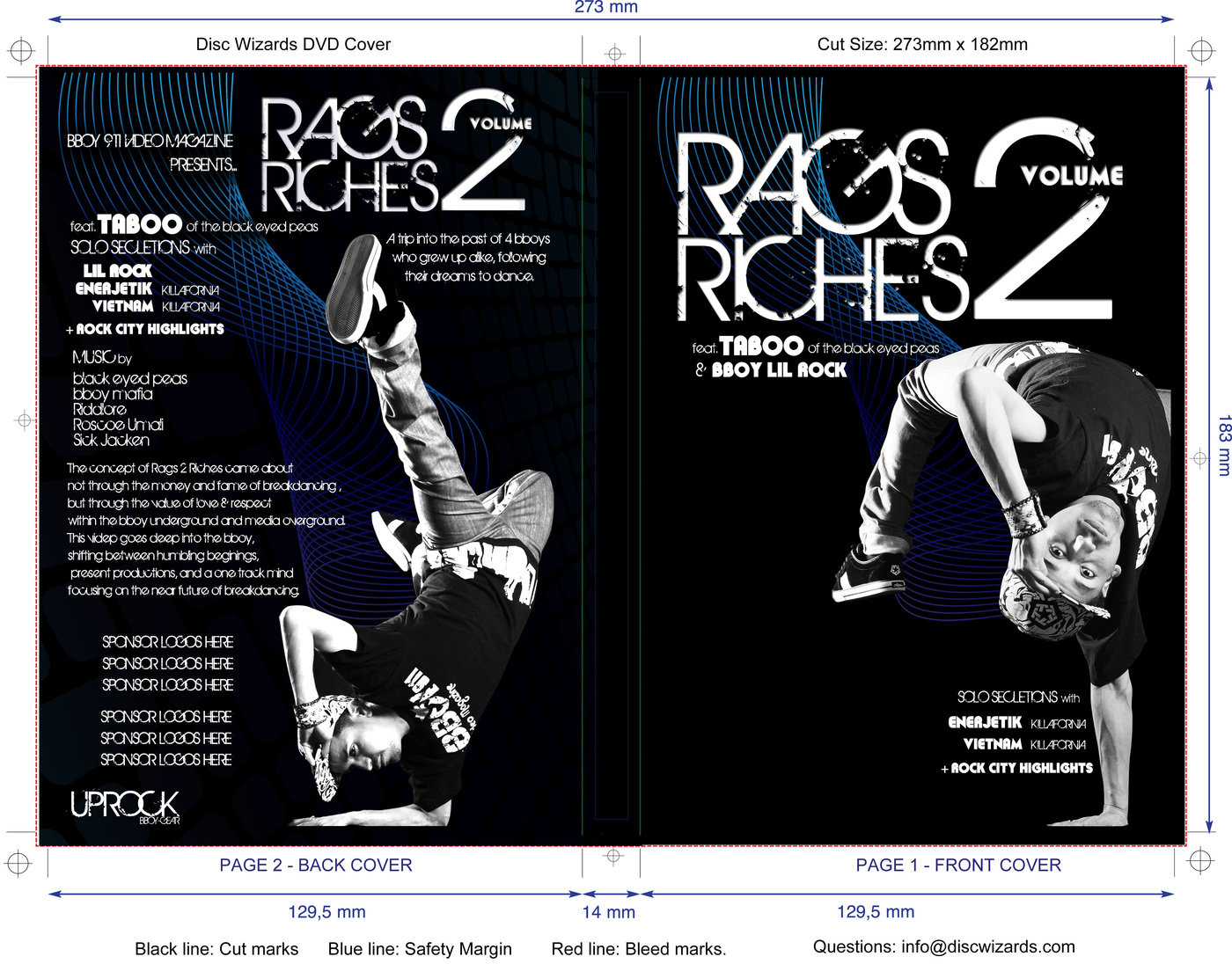Click "Riddlore" in the music list
The height and width of the screenshot is (964, 1232).
[99, 409]
